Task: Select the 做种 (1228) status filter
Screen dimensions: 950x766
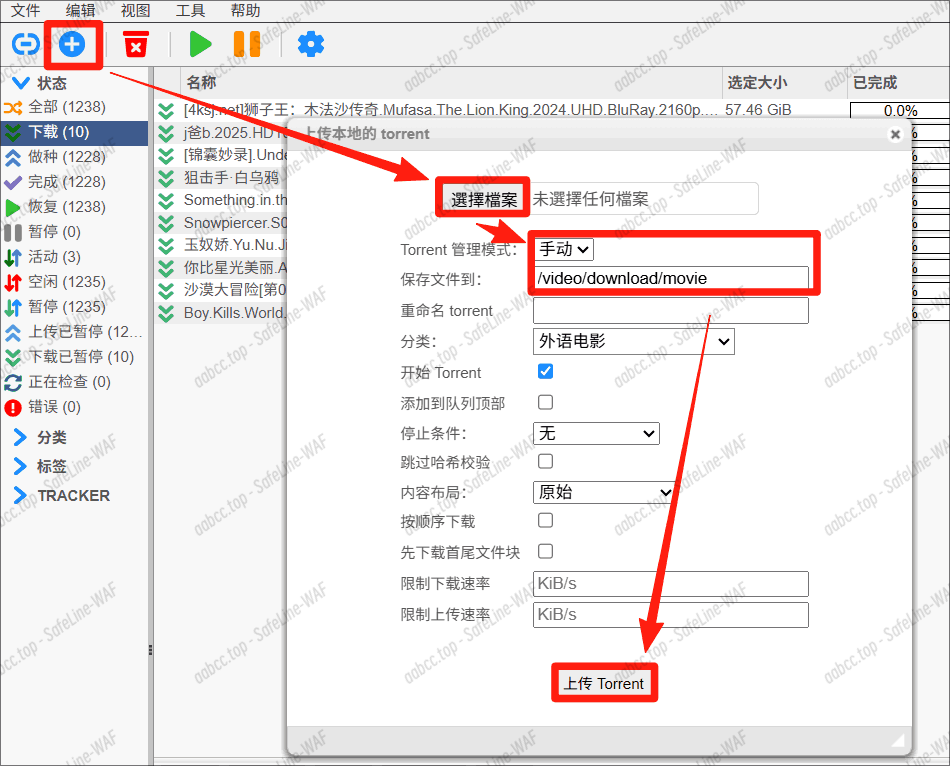Action: click(74, 157)
